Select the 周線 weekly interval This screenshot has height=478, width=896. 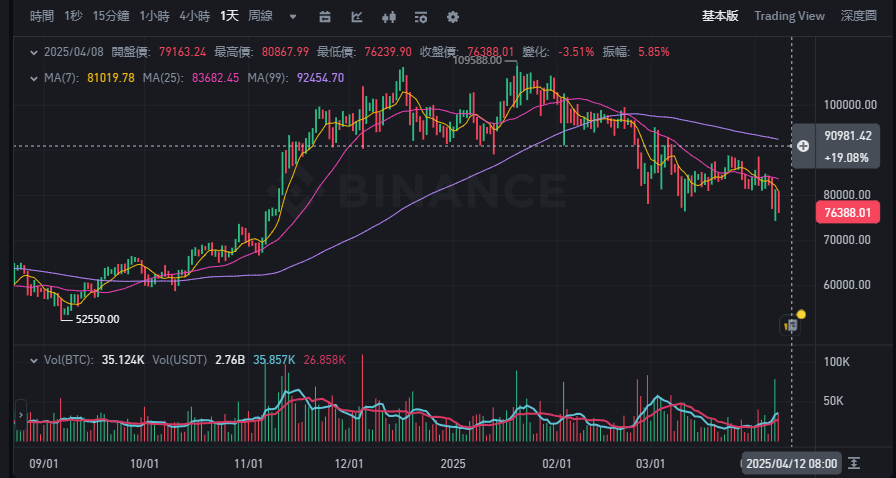260,16
